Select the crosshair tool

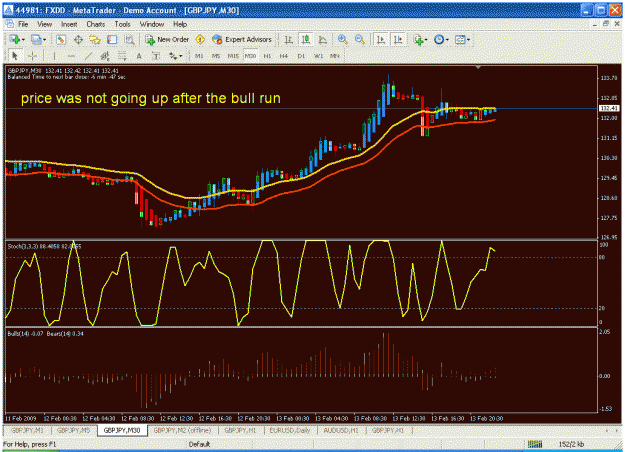pos(32,56)
